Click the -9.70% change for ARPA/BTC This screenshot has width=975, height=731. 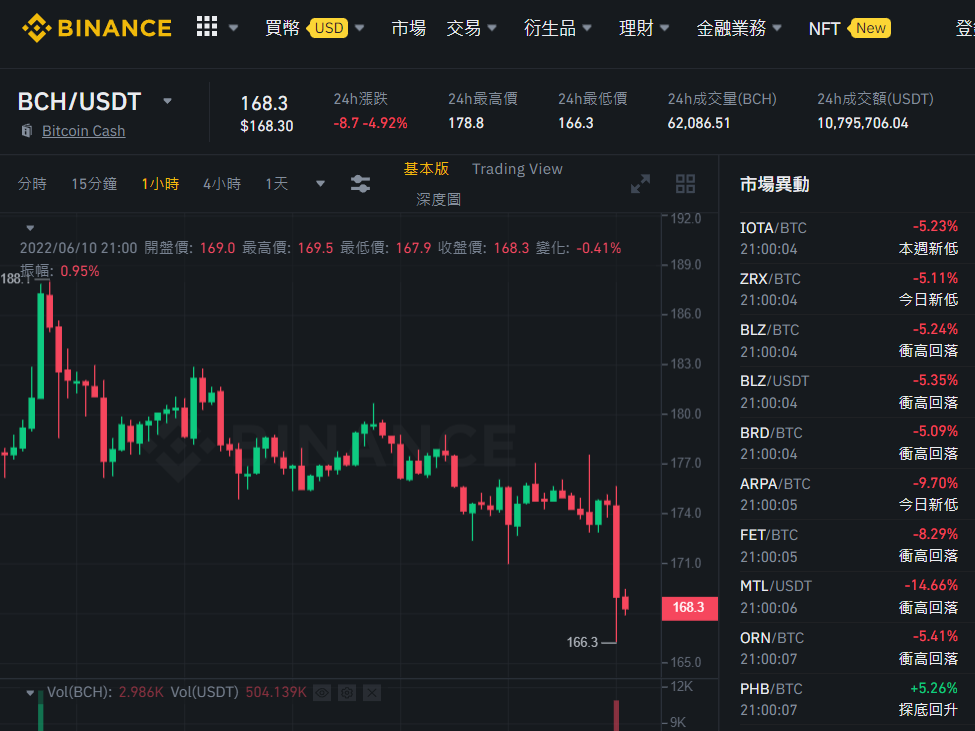[935, 483]
